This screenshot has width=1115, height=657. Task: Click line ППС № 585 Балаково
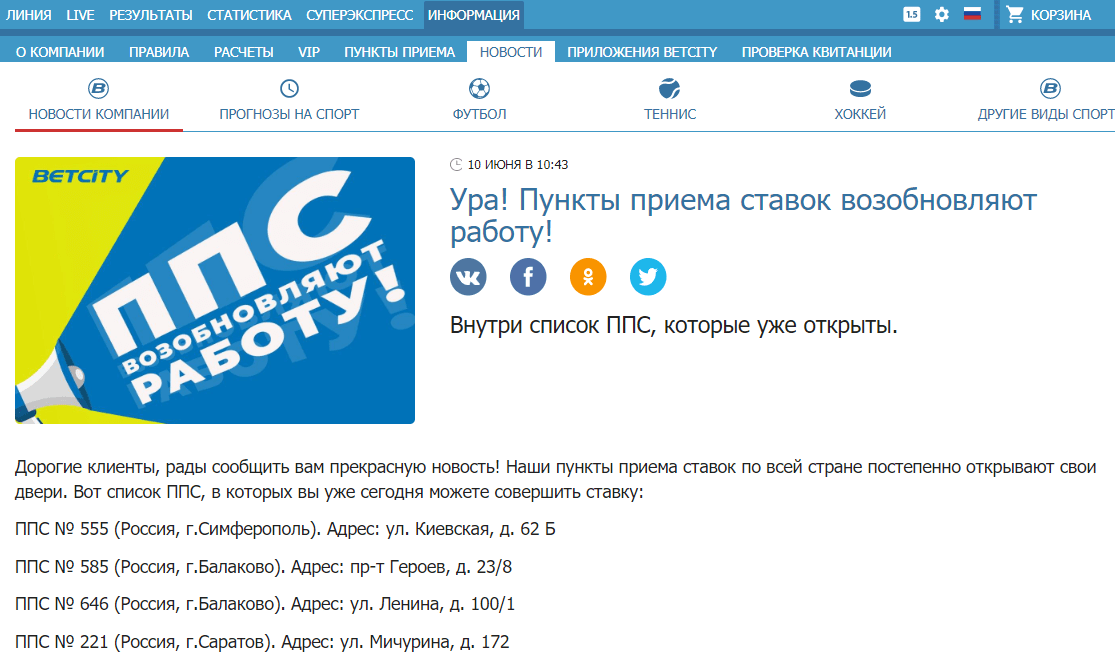(x=263, y=567)
